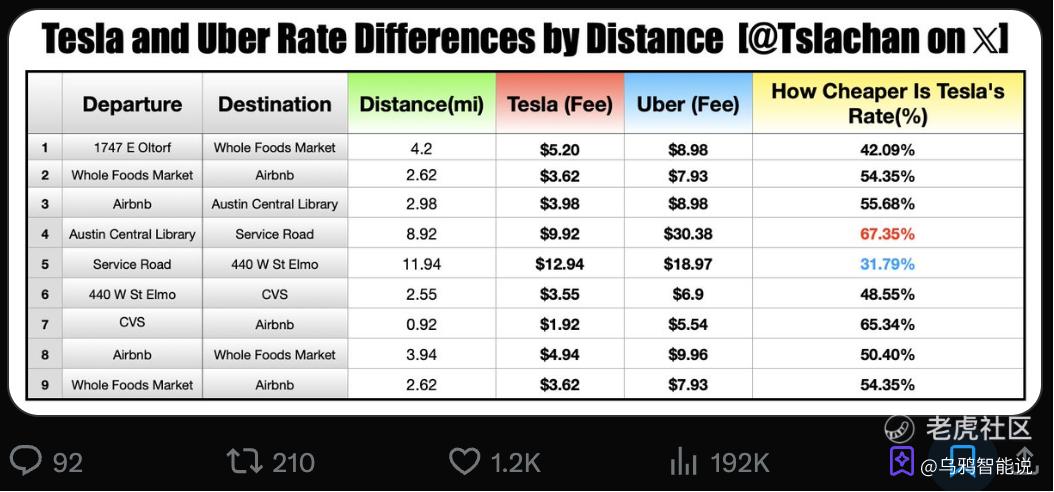Select the Uber (Fee) column header
Screen dimensions: 1054x492
(688, 104)
